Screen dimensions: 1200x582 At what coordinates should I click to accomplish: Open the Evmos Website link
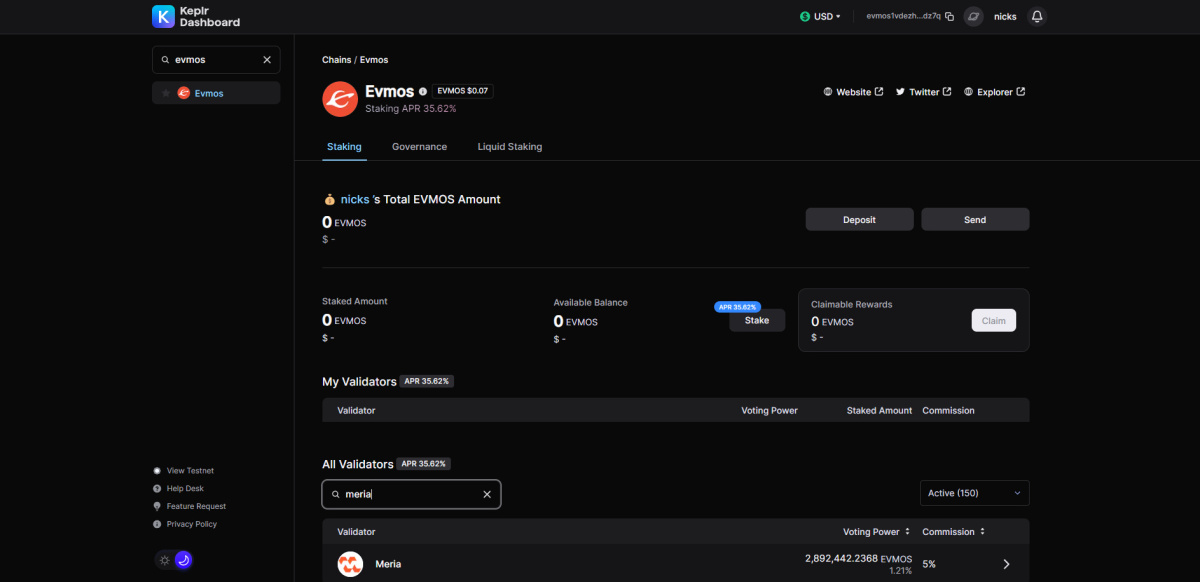pyautogui.click(x=853, y=92)
